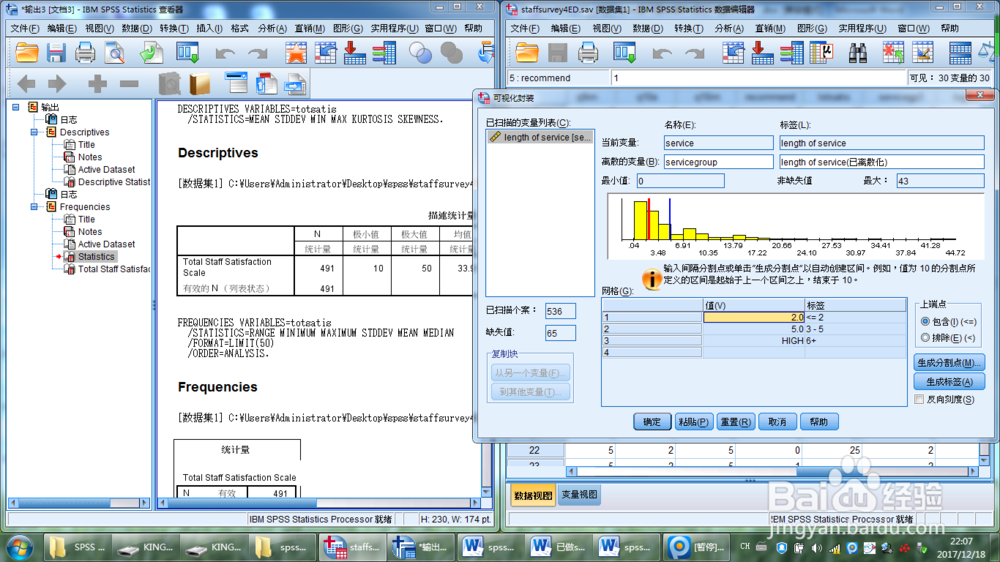Collapse the 输出 root tree node

(16, 107)
